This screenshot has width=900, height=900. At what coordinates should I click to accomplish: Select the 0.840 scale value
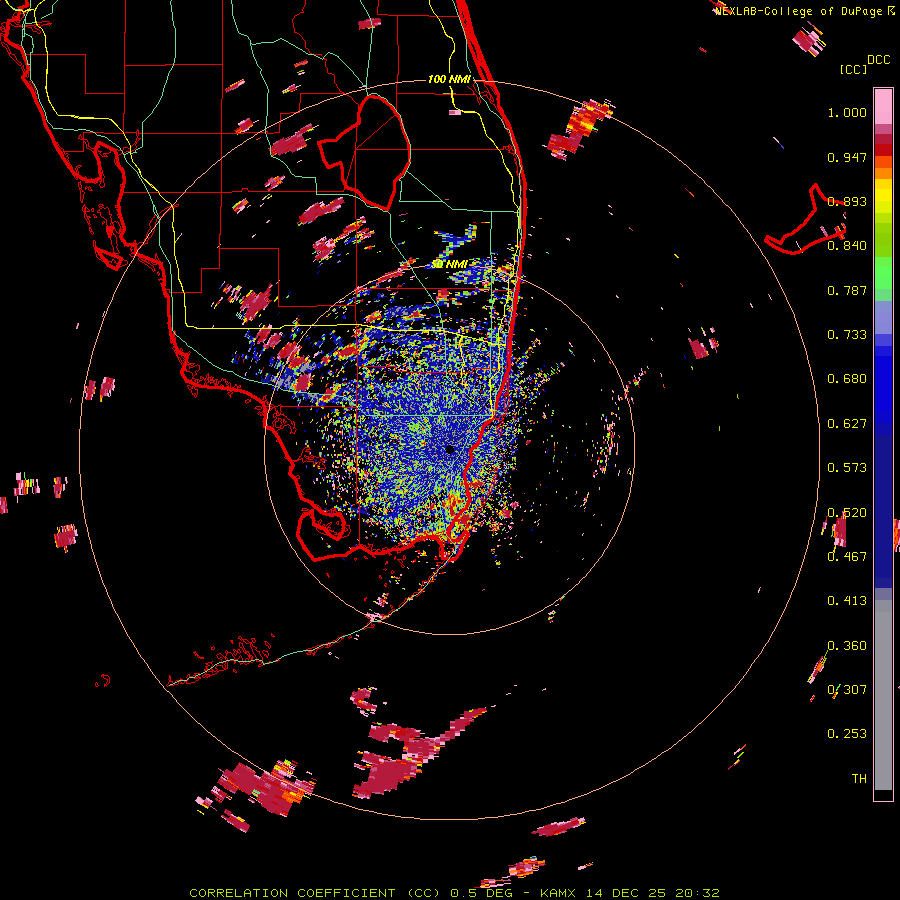click(x=847, y=246)
